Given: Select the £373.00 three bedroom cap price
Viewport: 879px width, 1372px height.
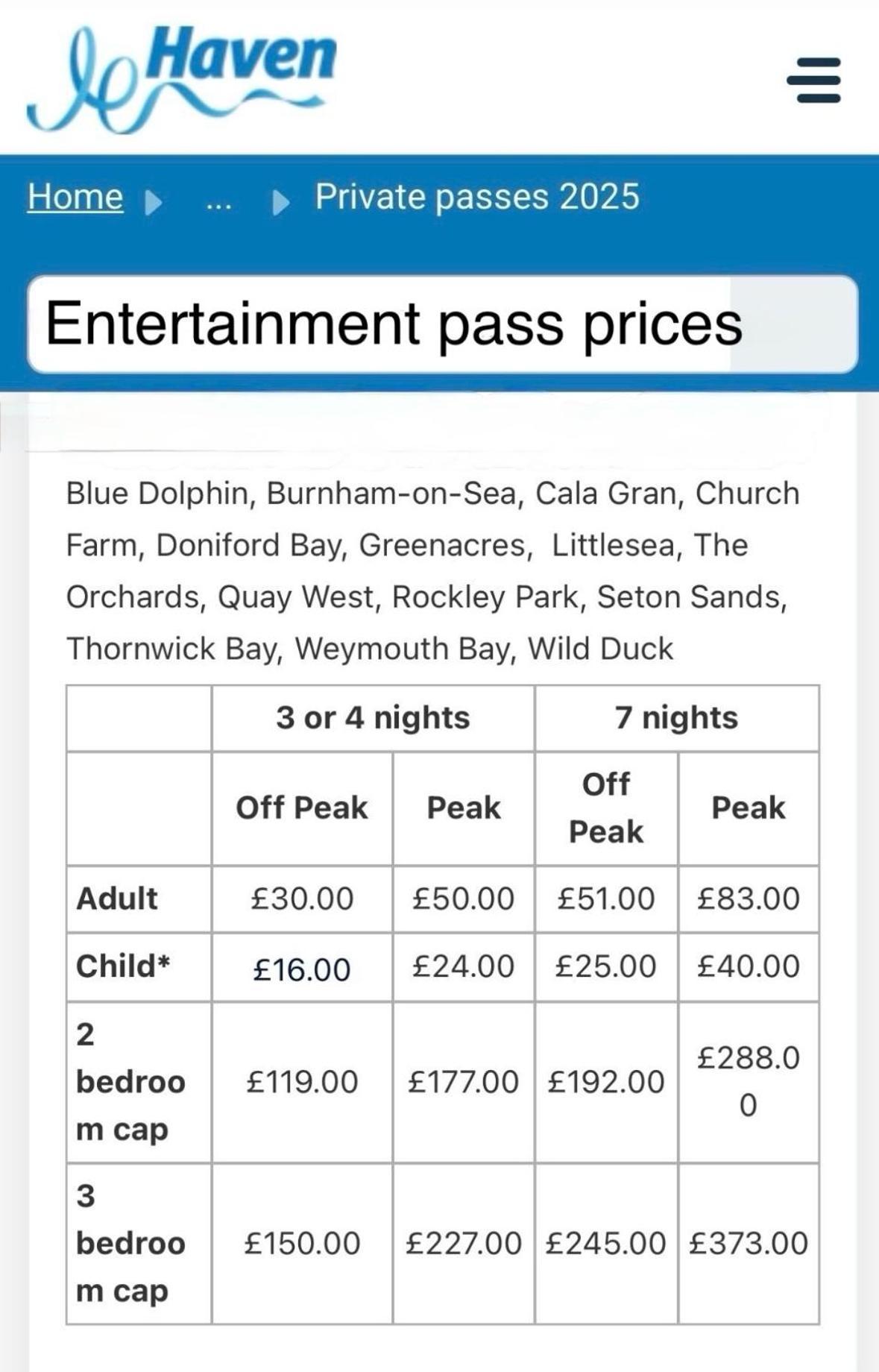Looking at the screenshot, I should (748, 1243).
